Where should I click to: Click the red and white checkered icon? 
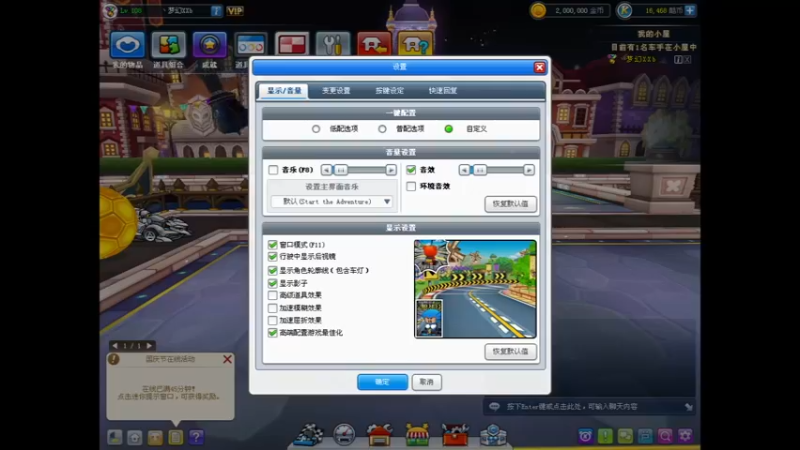pos(292,45)
